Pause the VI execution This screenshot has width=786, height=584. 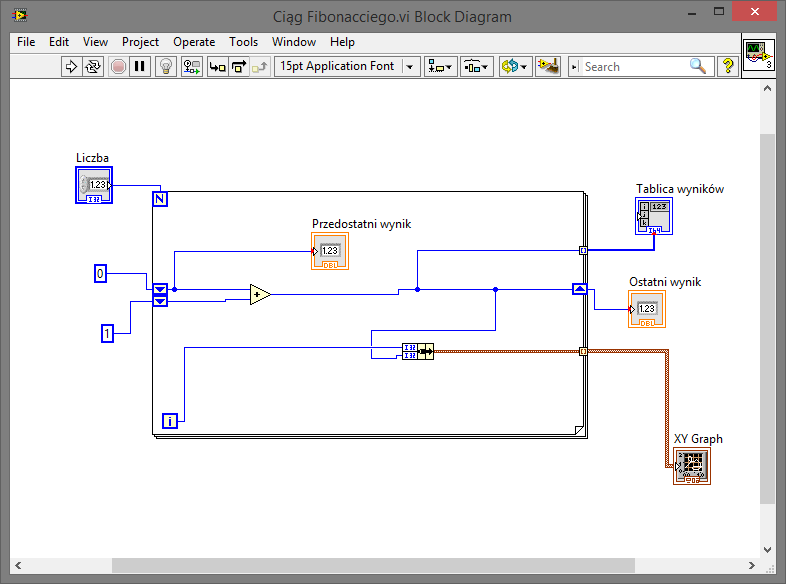pyautogui.click(x=140, y=67)
